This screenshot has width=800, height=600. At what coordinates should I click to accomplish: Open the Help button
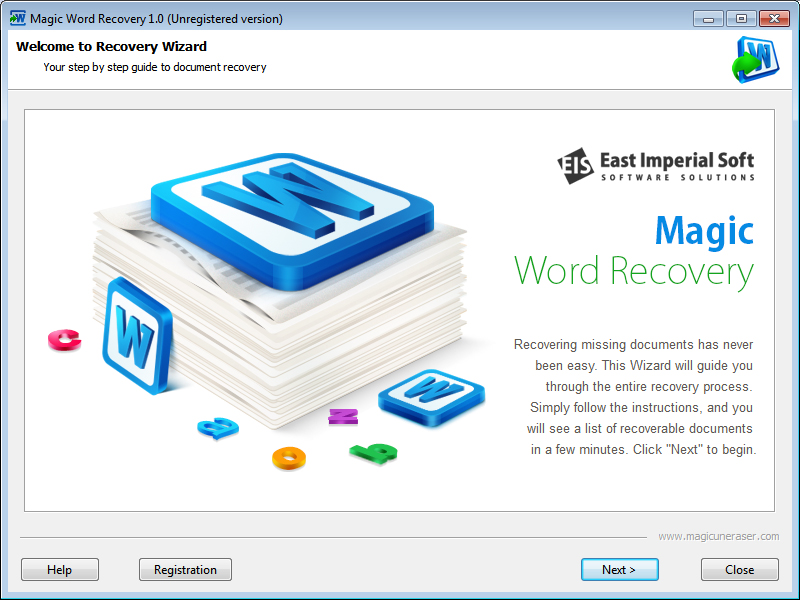click(60, 569)
